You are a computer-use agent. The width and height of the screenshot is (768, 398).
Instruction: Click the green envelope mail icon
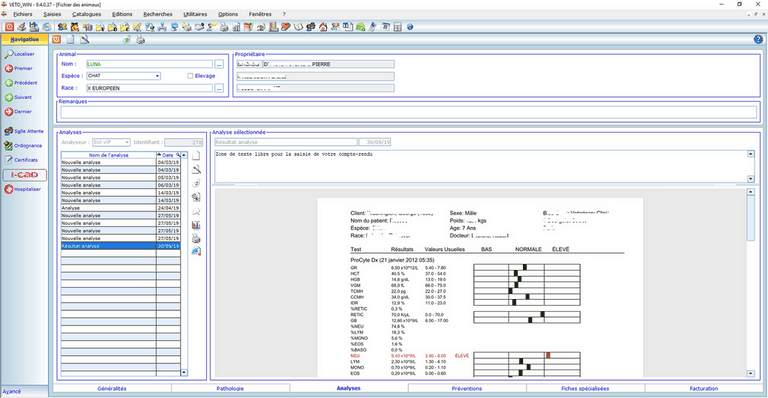click(360, 27)
